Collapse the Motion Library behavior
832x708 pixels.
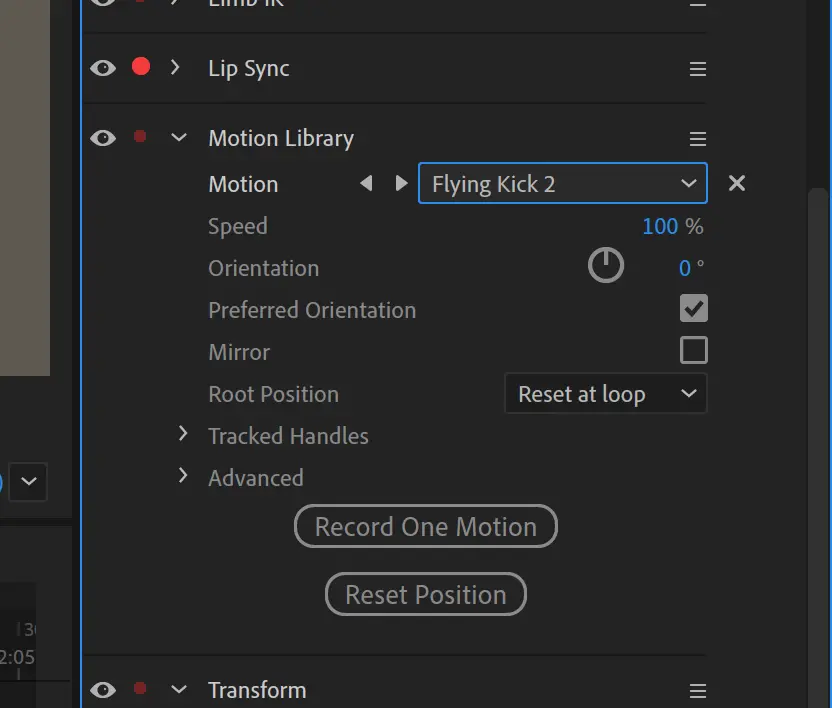coord(178,138)
